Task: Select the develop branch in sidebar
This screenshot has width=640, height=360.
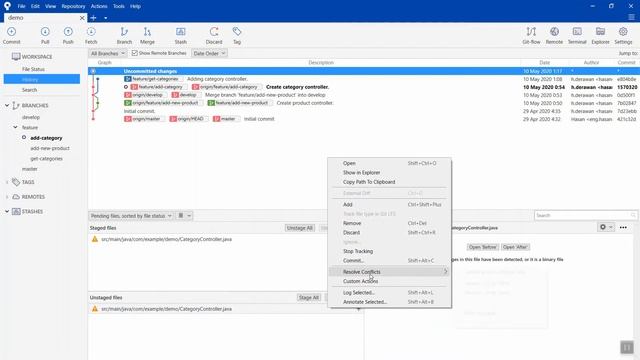Action: (x=31, y=117)
